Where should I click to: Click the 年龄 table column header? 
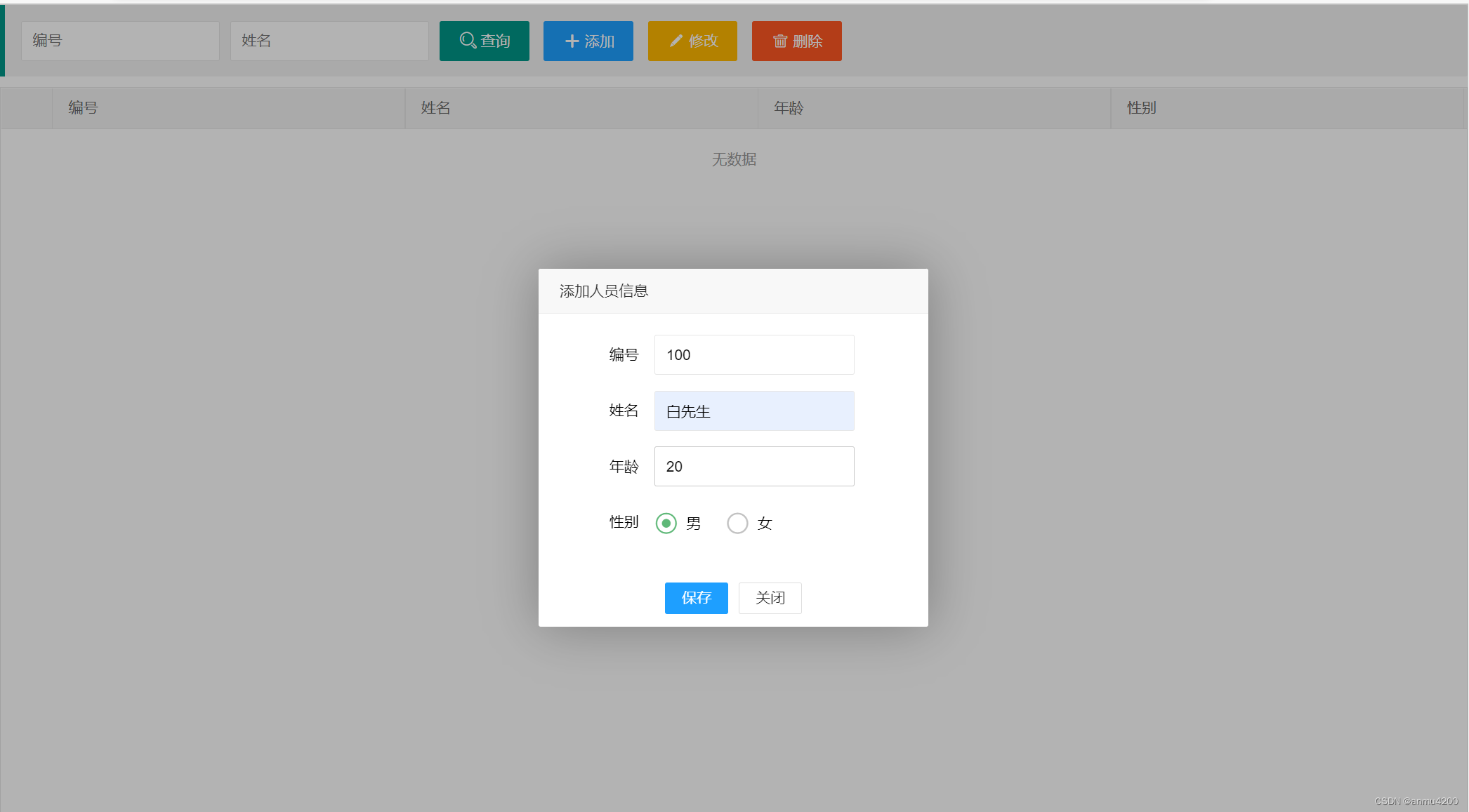(789, 108)
